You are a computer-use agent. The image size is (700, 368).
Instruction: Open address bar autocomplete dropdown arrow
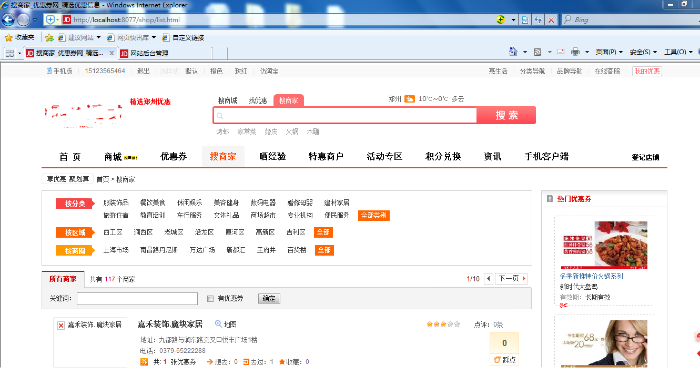click(x=513, y=20)
